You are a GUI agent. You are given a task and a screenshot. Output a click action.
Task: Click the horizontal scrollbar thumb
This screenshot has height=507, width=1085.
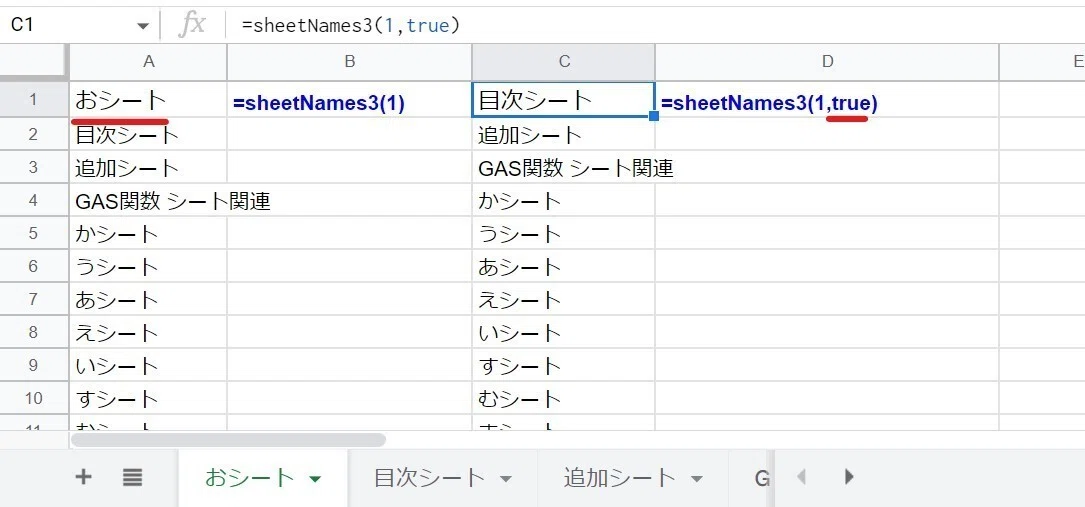coord(228,440)
